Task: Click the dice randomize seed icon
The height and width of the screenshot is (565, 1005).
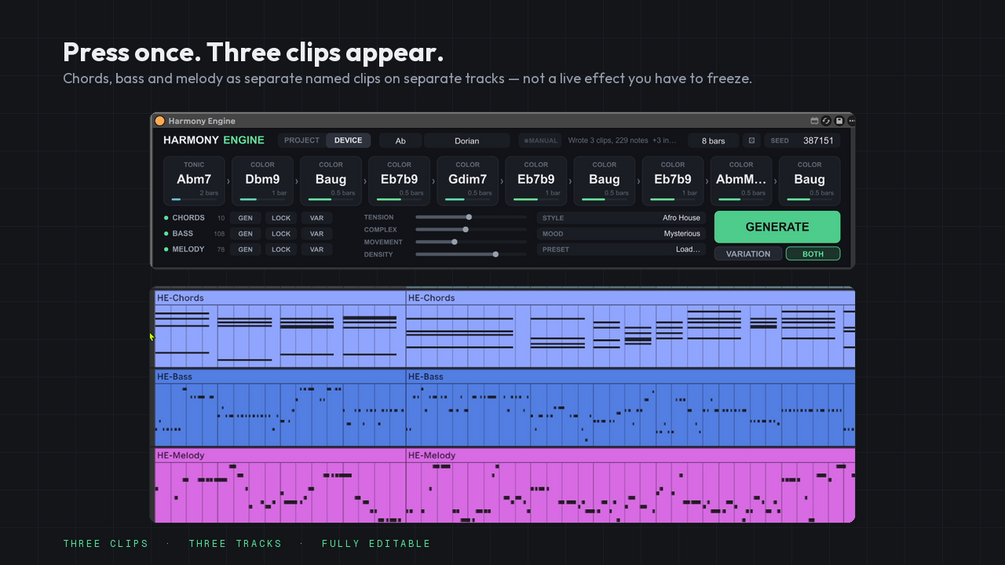Action: (751, 140)
